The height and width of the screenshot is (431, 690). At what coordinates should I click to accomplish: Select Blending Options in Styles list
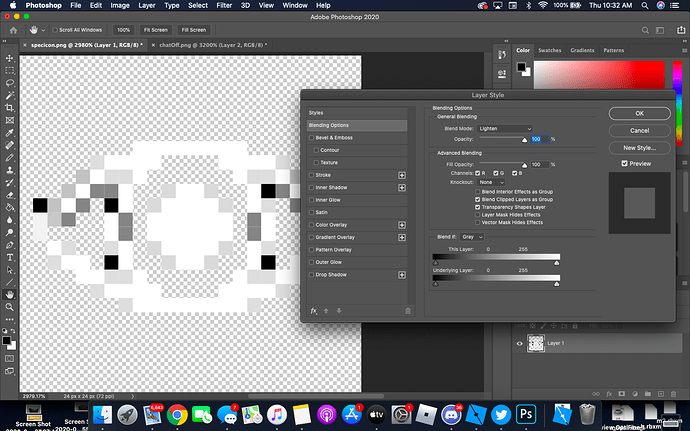(x=357, y=125)
